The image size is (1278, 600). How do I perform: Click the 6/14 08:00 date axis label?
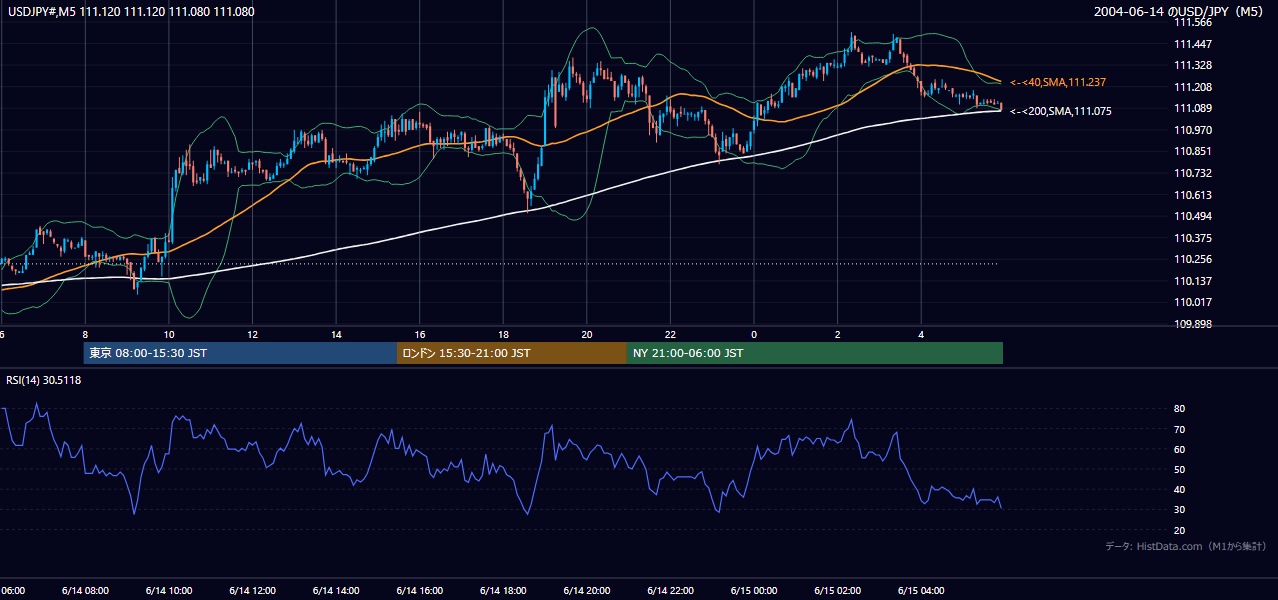point(85,590)
